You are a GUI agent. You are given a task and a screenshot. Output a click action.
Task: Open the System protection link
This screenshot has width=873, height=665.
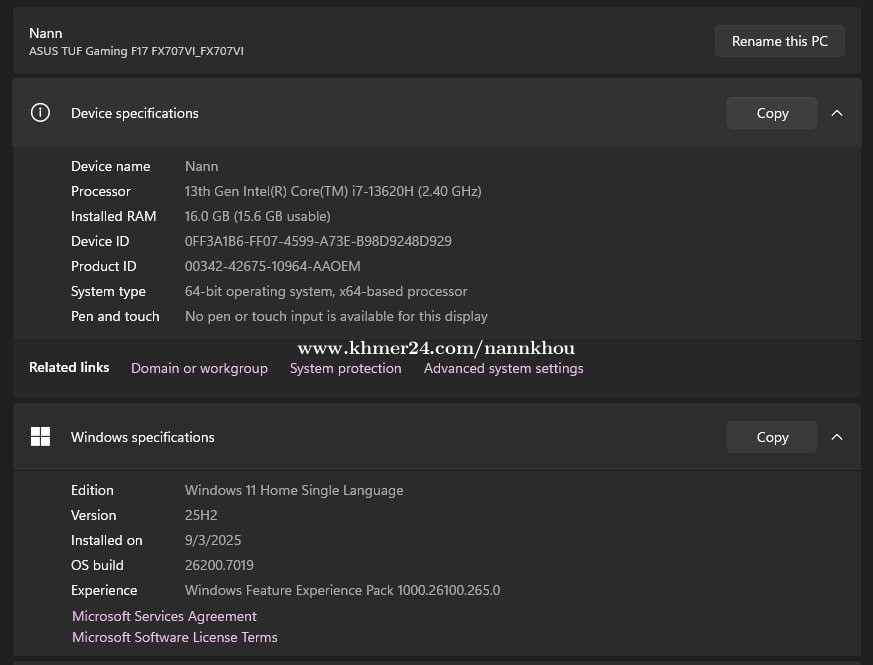[x=345, y=368]
